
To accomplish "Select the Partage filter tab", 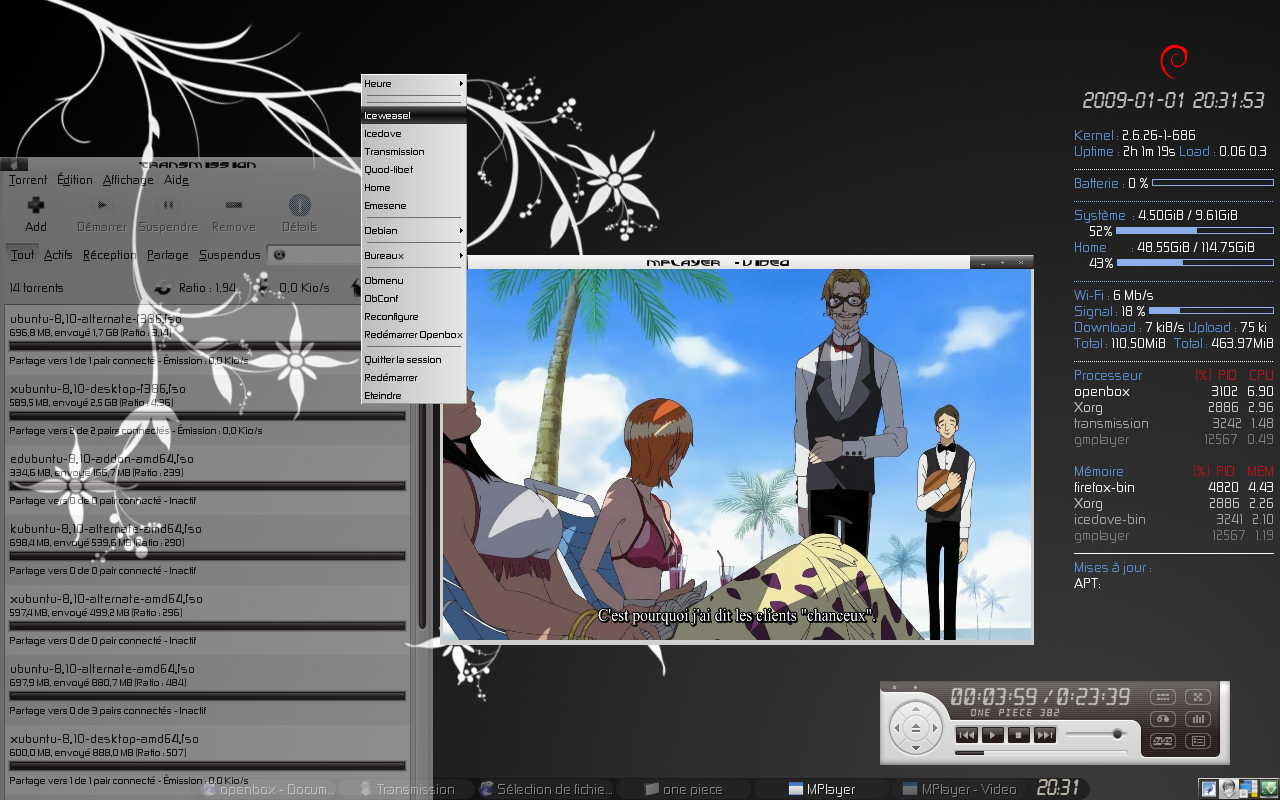I will (x=167, y=255).
